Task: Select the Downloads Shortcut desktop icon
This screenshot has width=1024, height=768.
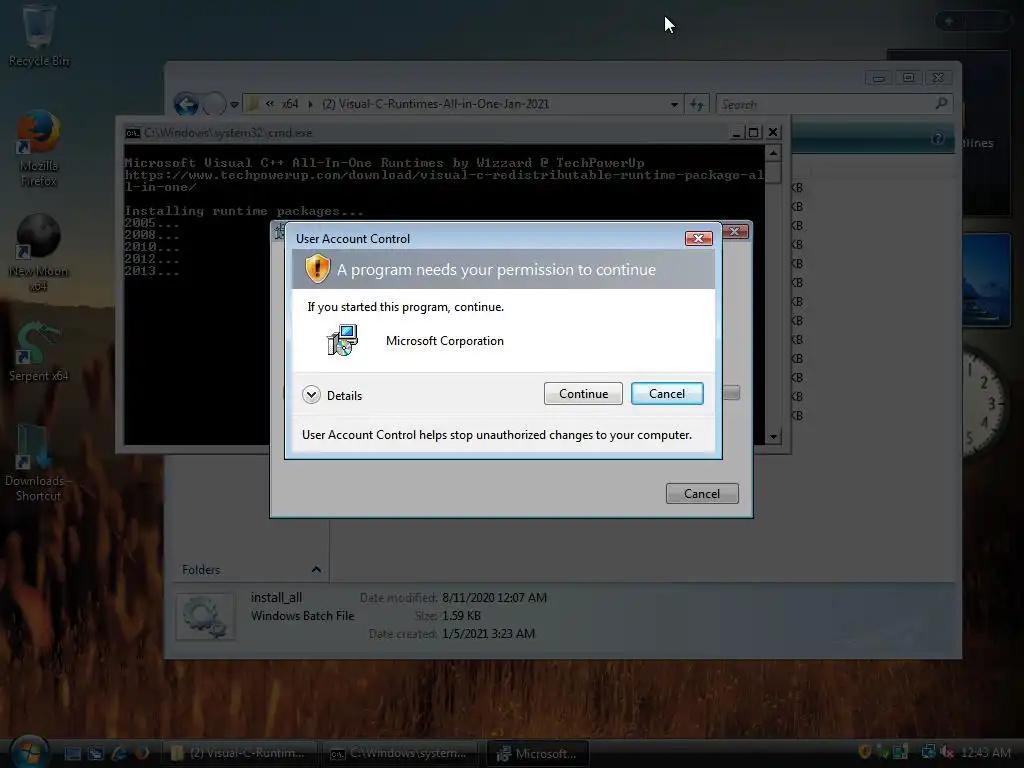Action: (39, 462)
